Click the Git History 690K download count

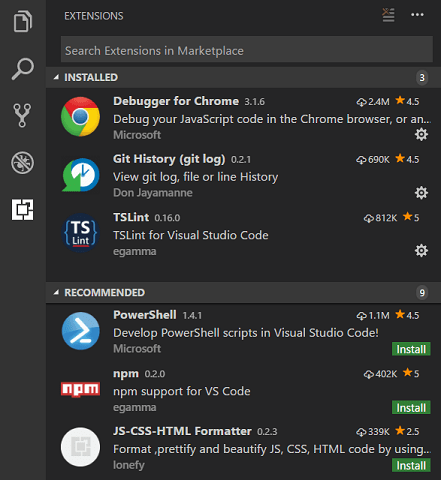click(373, 160)
